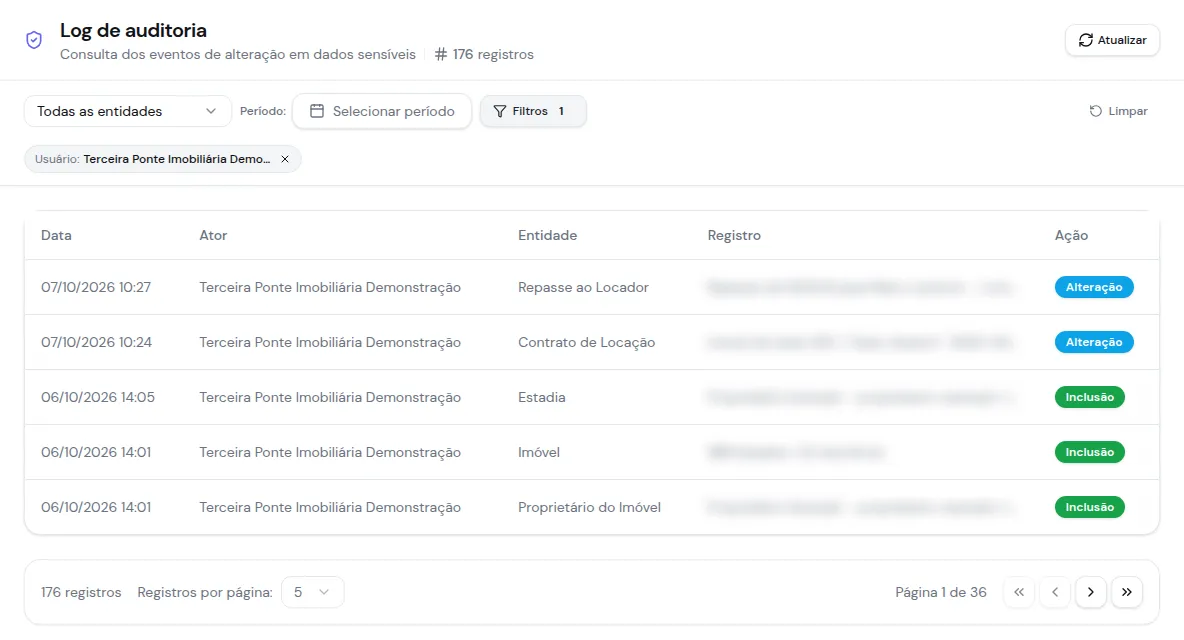Click the Data column header
The height and width of the screenshot is (640, 1184).
tap(57, 235)
